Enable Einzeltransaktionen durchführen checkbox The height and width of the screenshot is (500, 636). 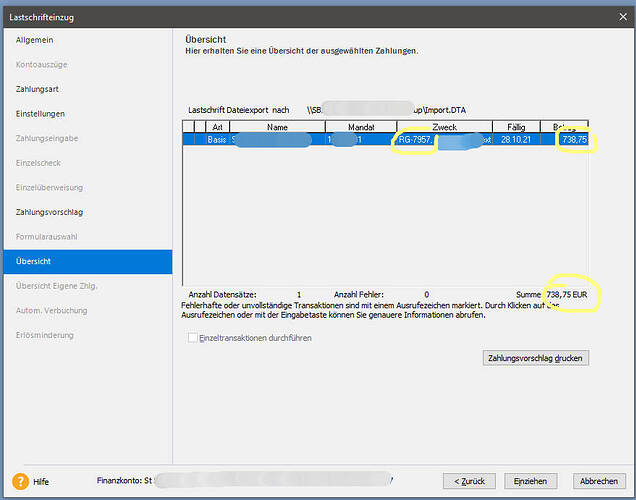tap(193, 338)
